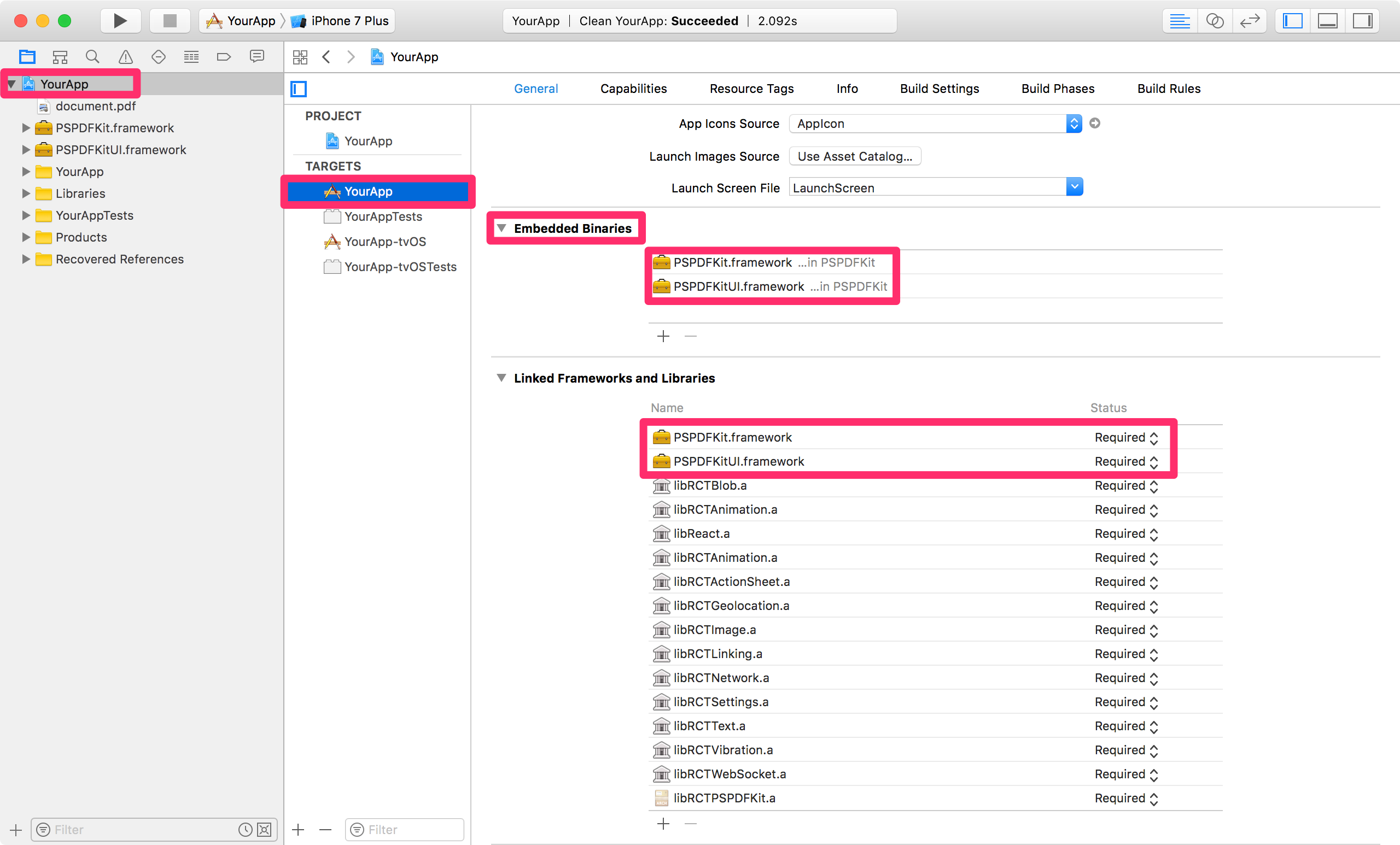This screenshot has width=1400, height=845.
Task: Add an embedded binary with plus button
Action: coord(663,336)
